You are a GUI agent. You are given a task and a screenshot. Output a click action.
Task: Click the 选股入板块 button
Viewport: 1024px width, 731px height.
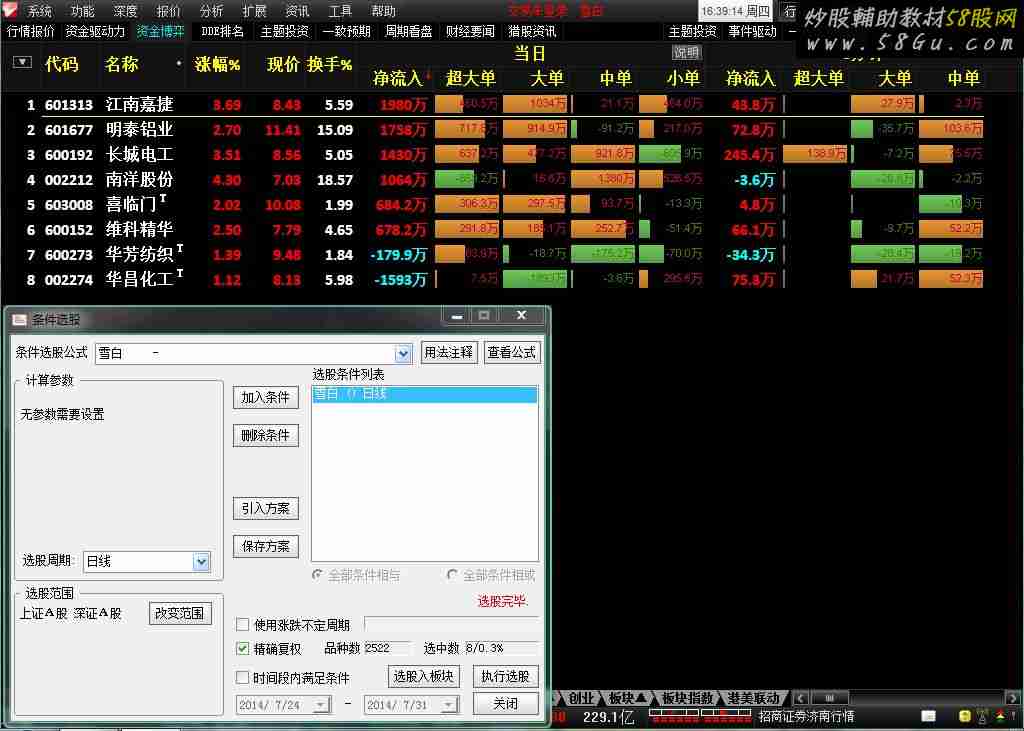pos(424,676)
